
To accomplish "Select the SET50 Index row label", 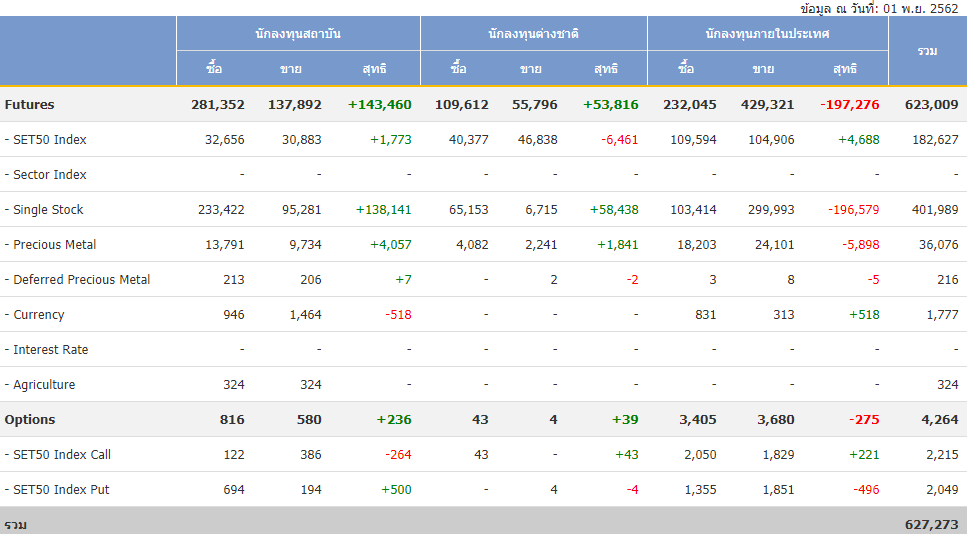I will coord(45,140).
